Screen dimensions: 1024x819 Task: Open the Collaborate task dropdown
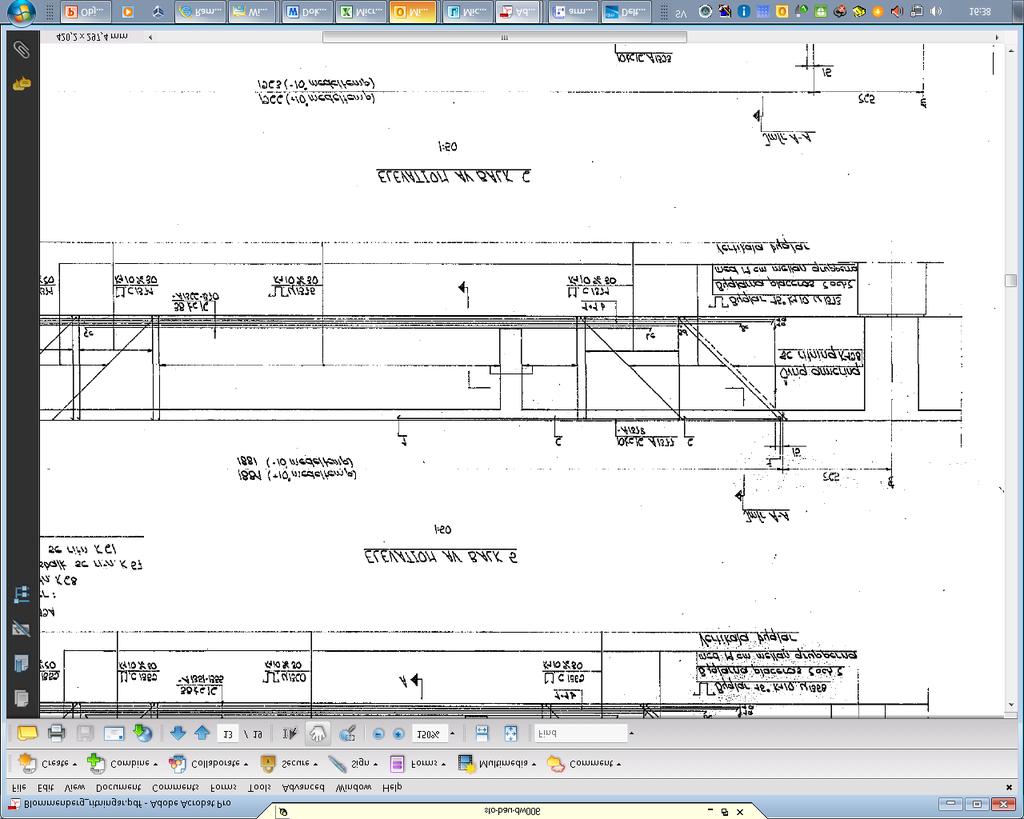[208, 763]
